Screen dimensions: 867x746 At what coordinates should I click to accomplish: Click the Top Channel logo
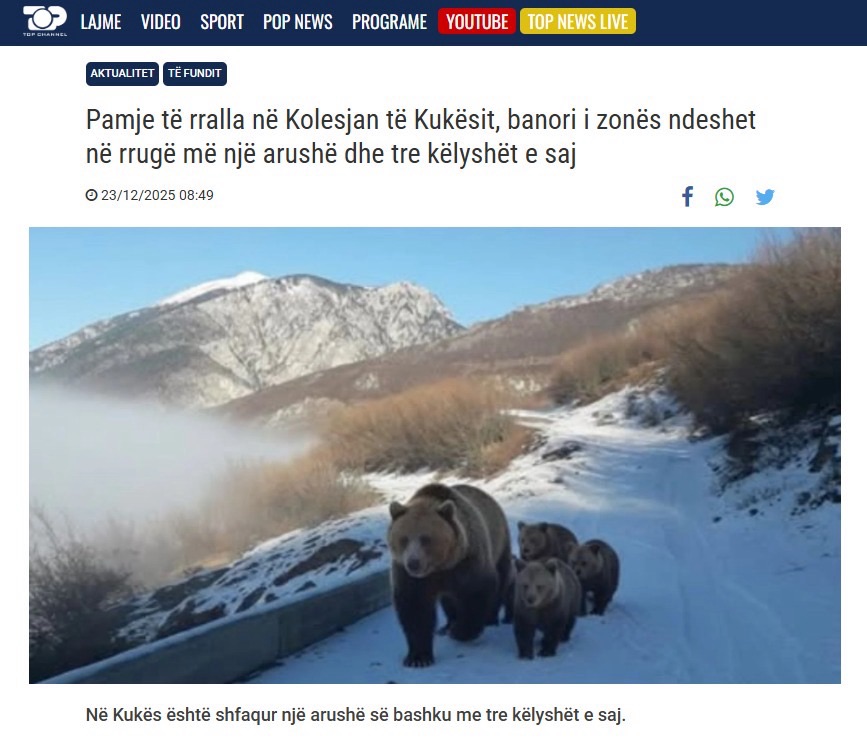45,21
